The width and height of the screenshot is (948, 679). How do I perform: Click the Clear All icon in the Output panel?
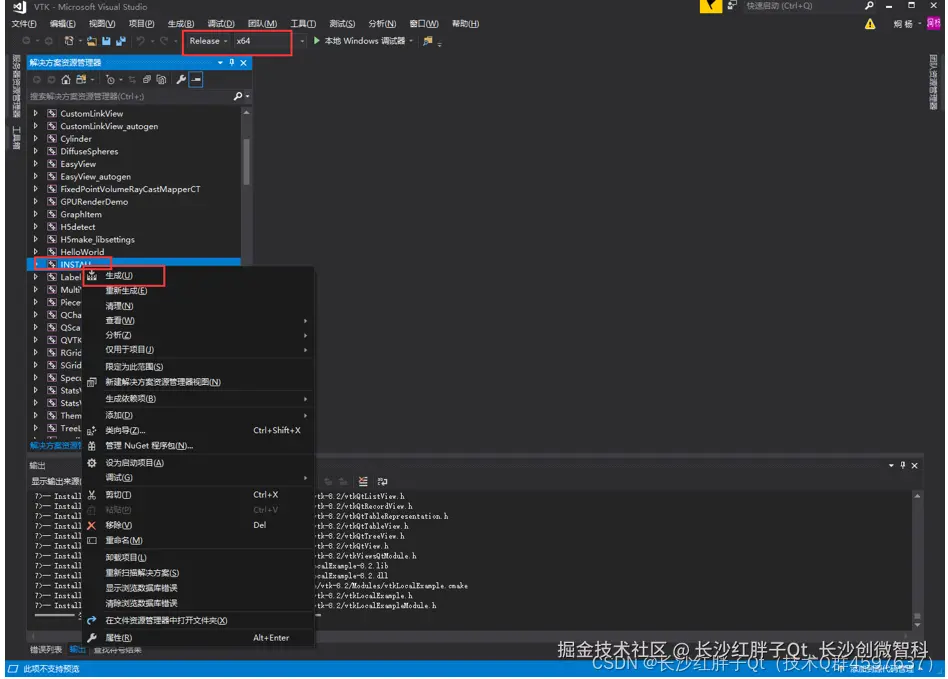pos(363,481)
